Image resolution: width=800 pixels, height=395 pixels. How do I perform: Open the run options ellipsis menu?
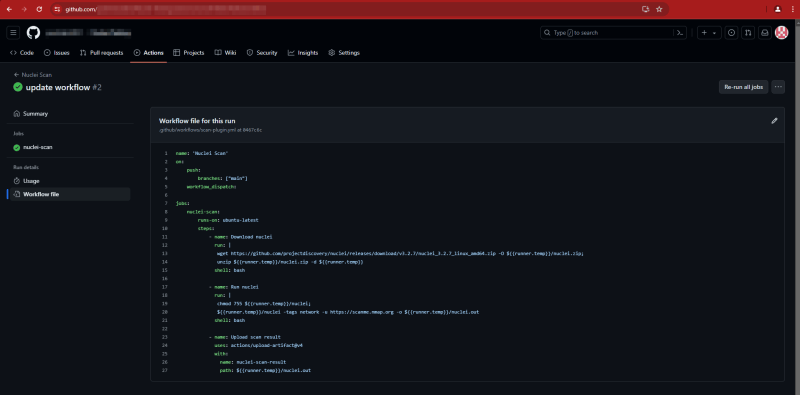tap(778, 87)
